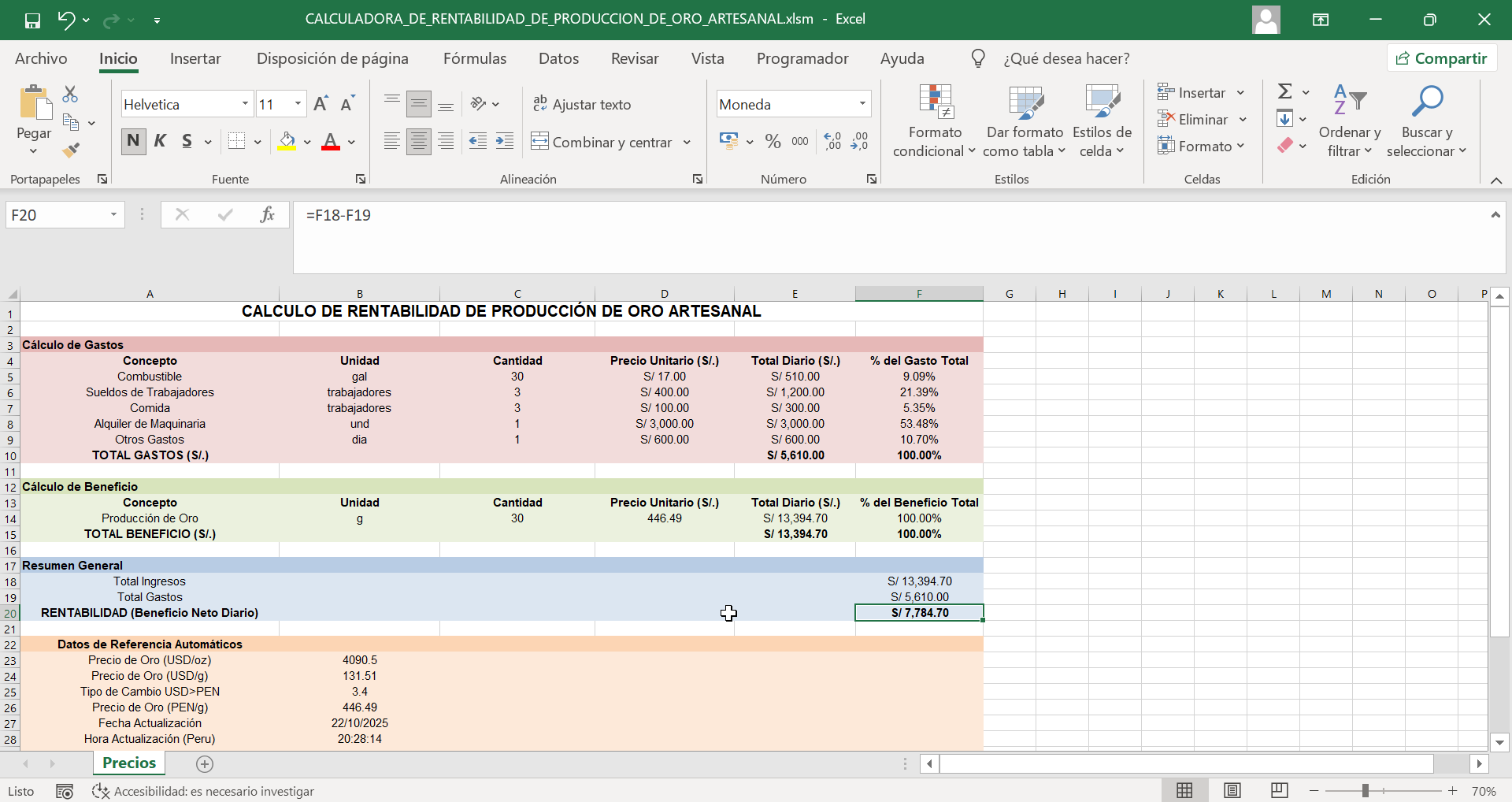
Task: Add a new sheet with plus button
Action: (205, 763)
